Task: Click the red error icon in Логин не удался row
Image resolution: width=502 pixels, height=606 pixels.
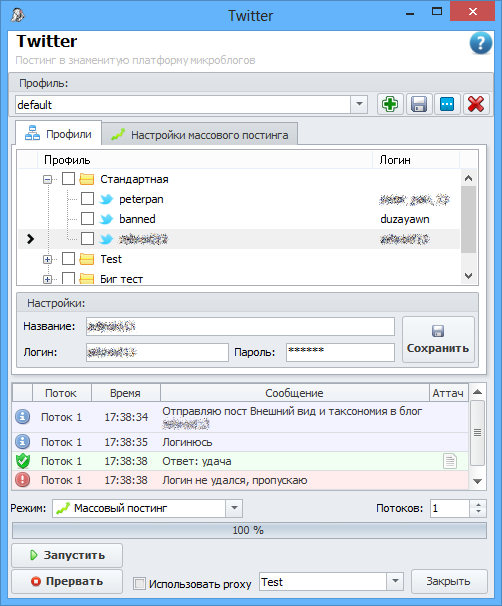Action: [23, 480]
